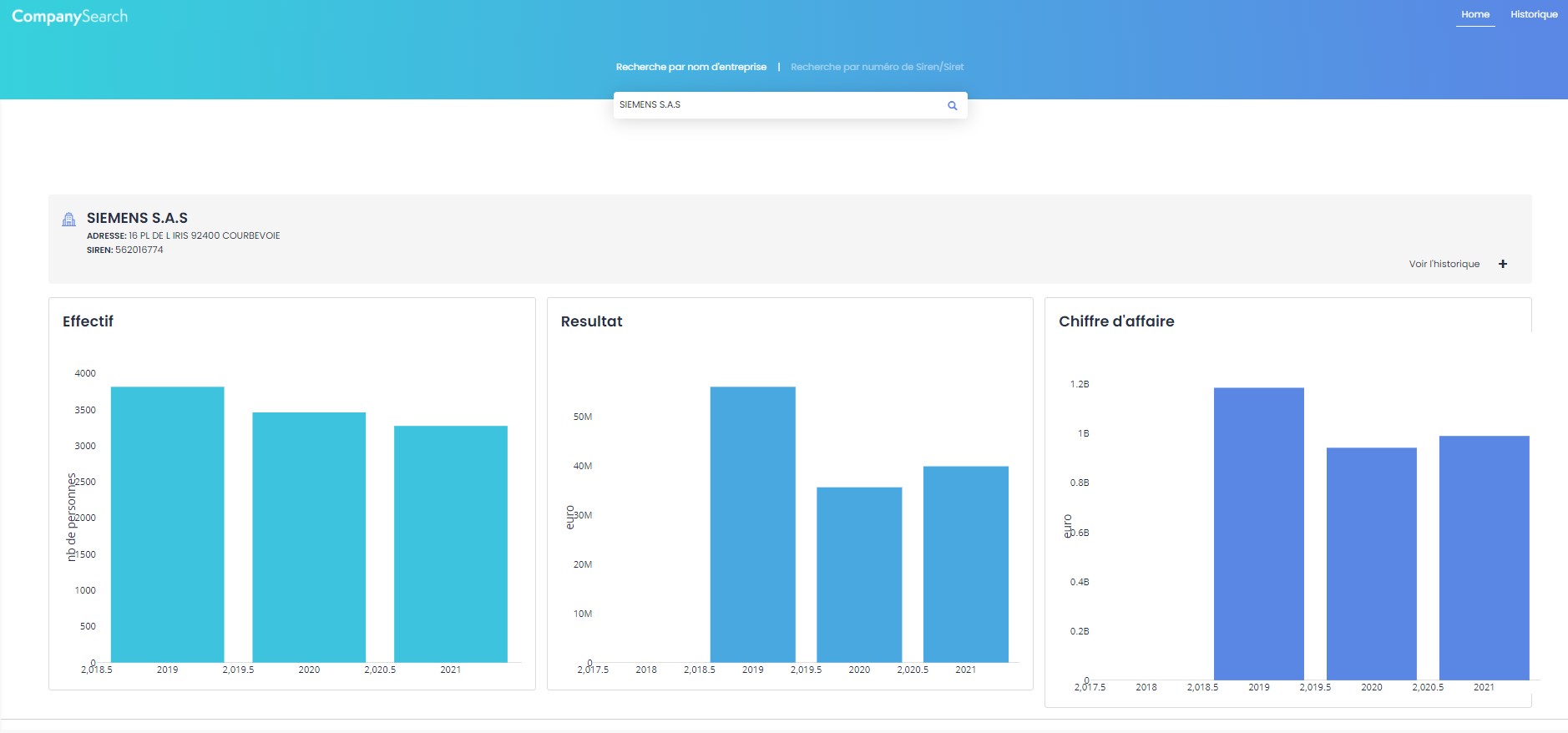Viewport: 1568px width, 733px height.
Task: Click the 2019 bar in Chiffre d'affaire chart
Action: (1258, 533)
